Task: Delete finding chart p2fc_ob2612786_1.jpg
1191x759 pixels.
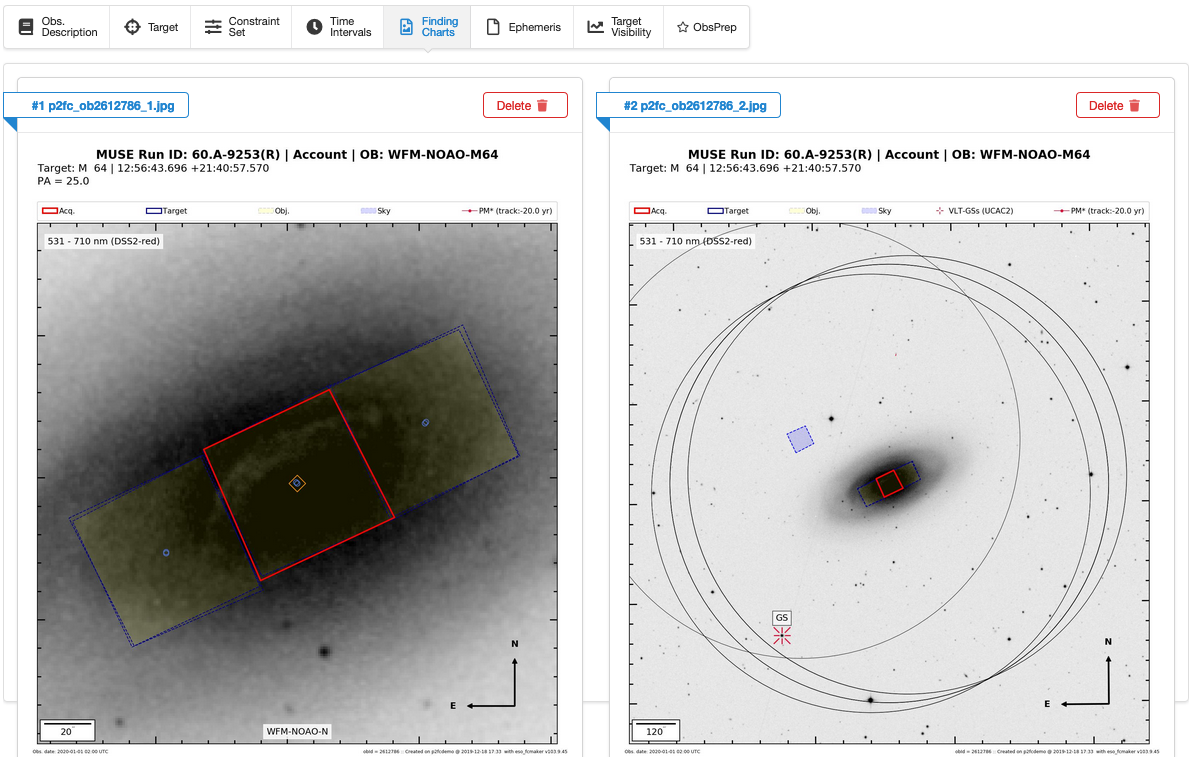Action: pyautogui.click(x=525, y=106)
